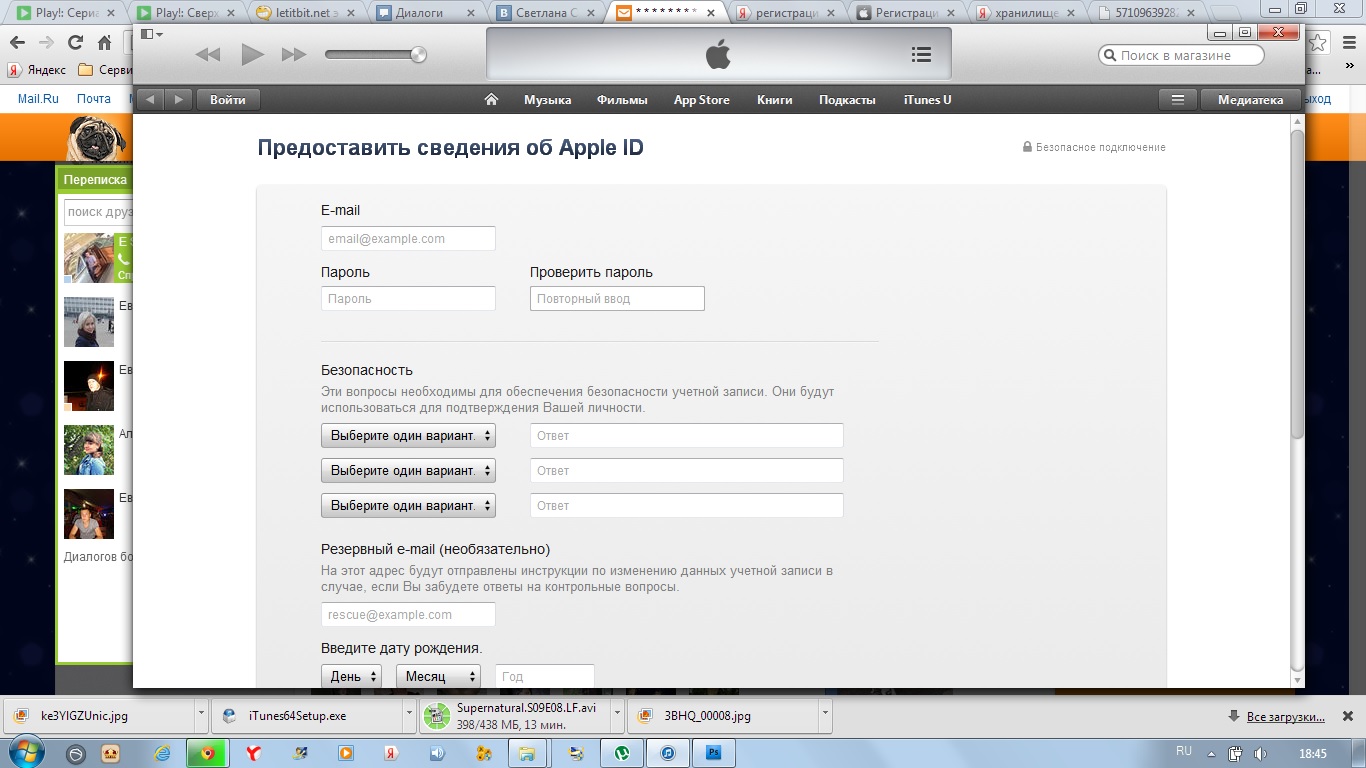Open the Месяц birthday dropdown

[x=438, y=676]
